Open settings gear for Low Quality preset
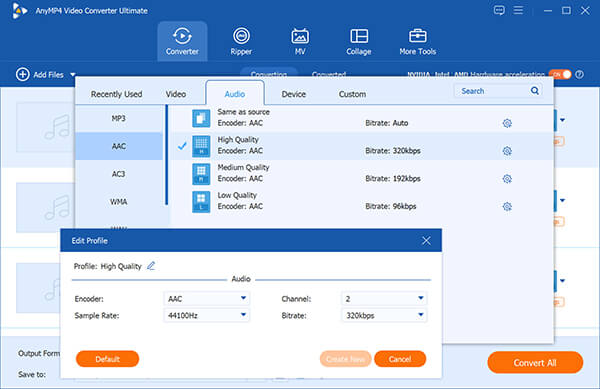The image size is (600, 389). coord(507,207)
